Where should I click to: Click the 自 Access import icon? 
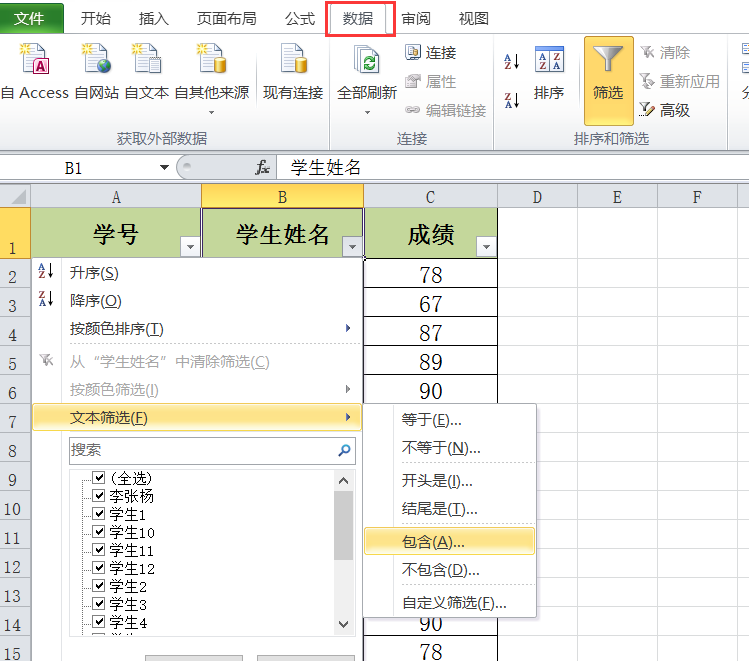click(34, 59)
